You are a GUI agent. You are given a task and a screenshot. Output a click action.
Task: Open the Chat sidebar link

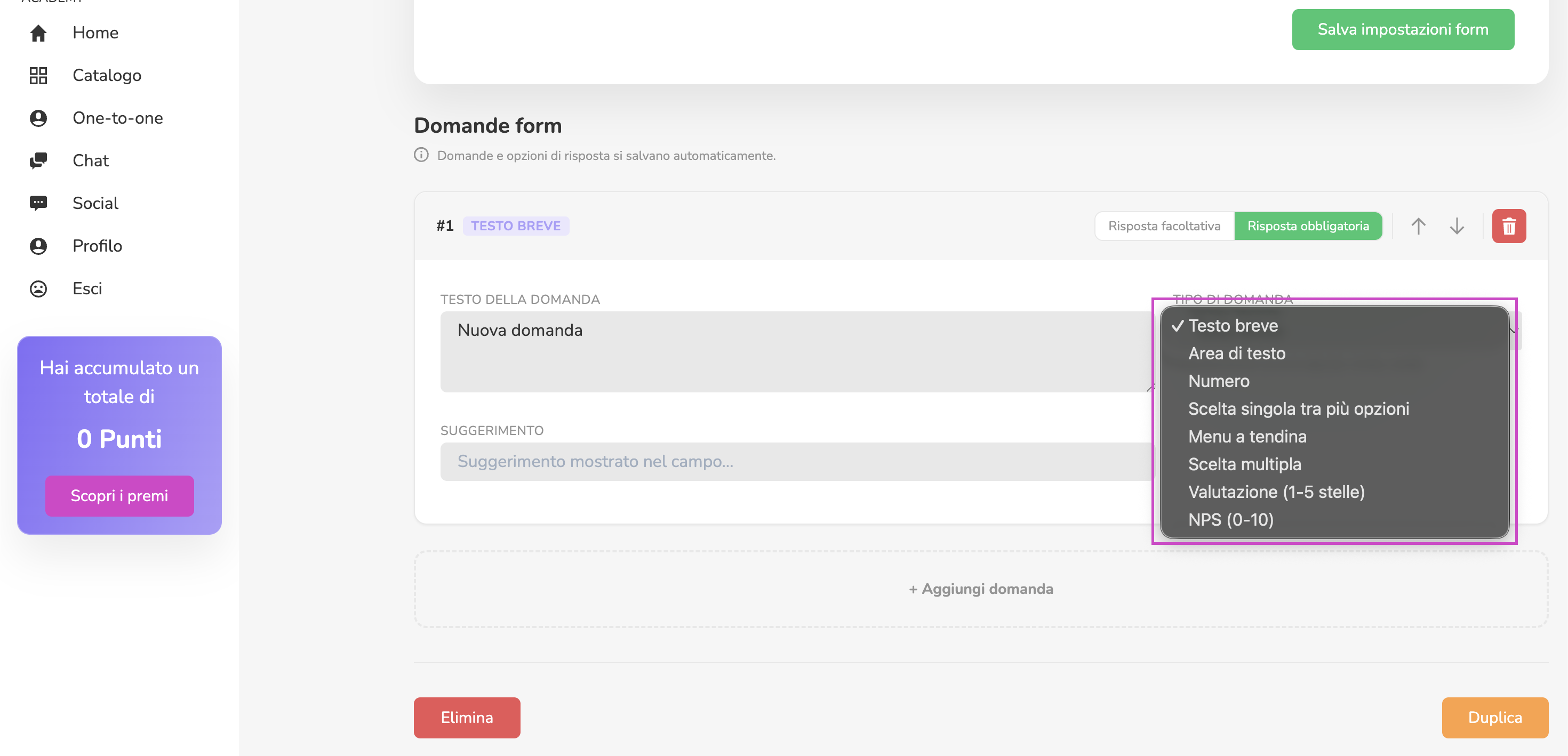click(x=91, y=160)
